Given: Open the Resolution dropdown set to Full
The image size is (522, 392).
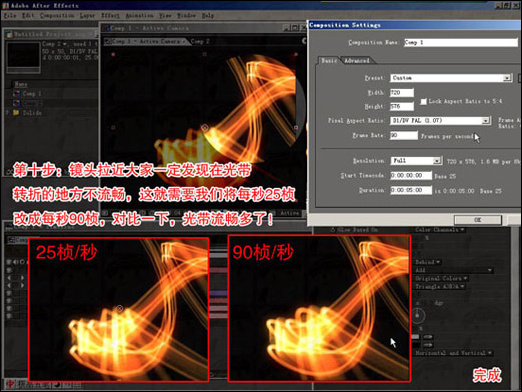Looking at the screenshot, I should (x=416, y=161).
